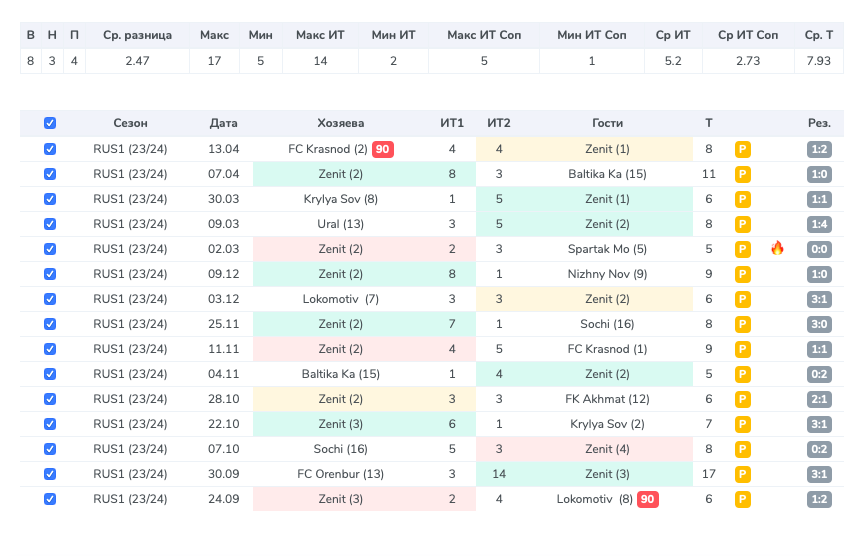
Task: Click the 1:0 result badge for the 07.04 match
Action: 819,175
